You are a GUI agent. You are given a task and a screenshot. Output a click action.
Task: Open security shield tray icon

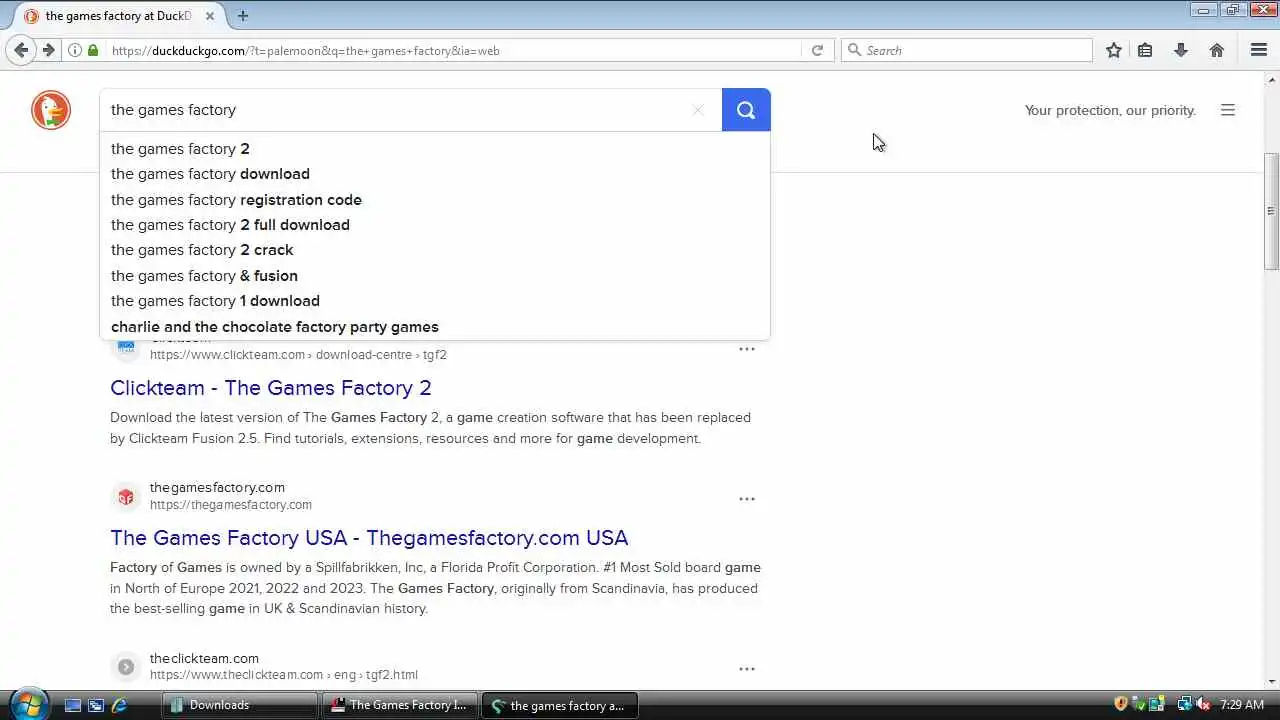(1121, 704)
